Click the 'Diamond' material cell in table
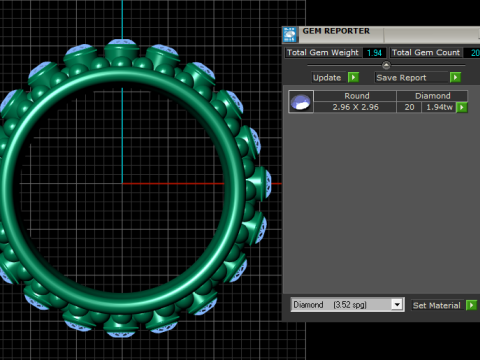Screen dimensions: 480x360 [x=432, y=96]
